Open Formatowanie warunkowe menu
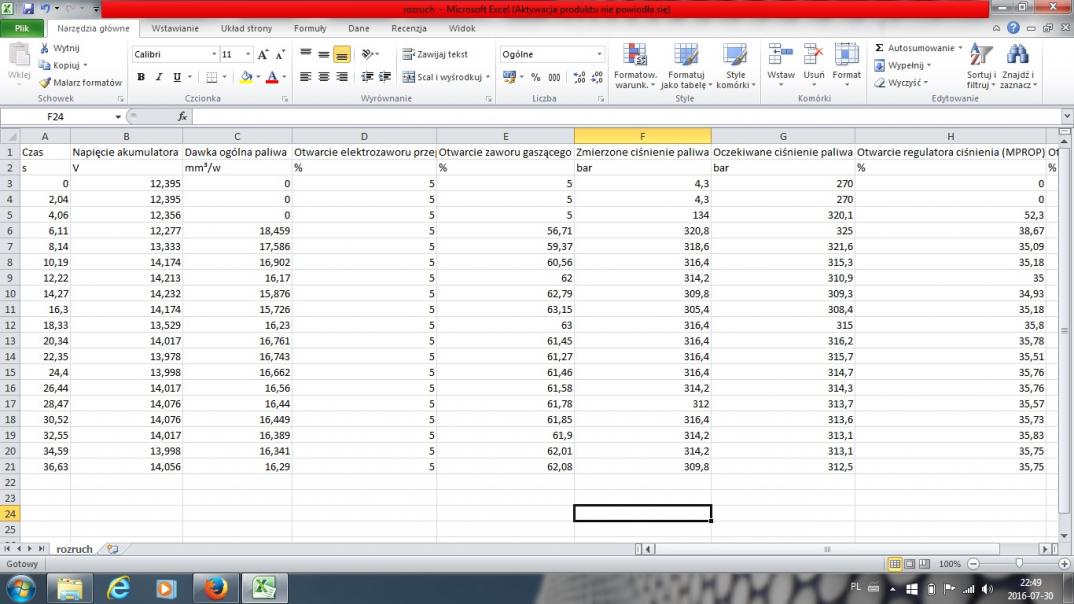1074x604 pixels. tap(635, 66)
